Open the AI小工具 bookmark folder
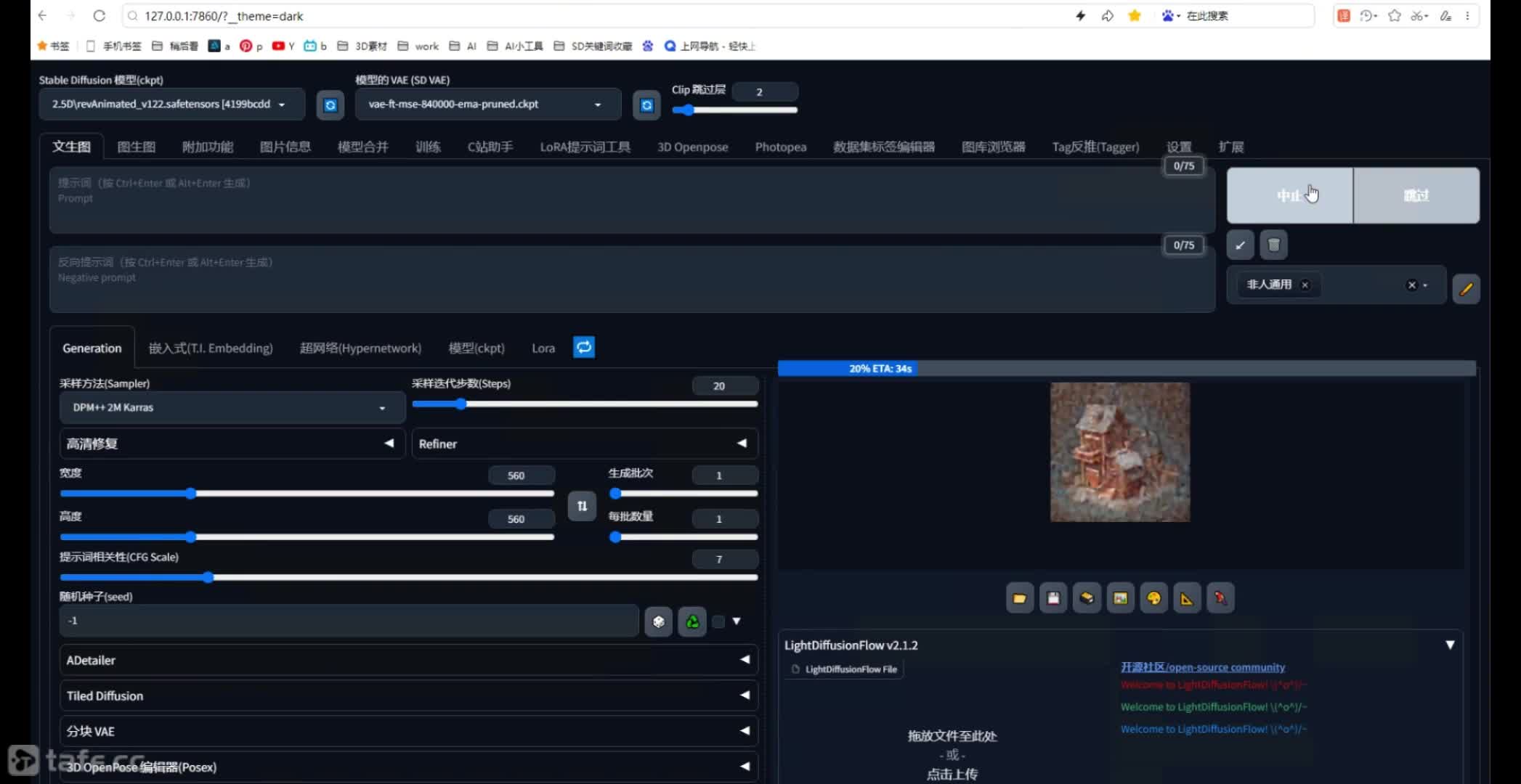1521x784 pixels. tap(515, 46)
